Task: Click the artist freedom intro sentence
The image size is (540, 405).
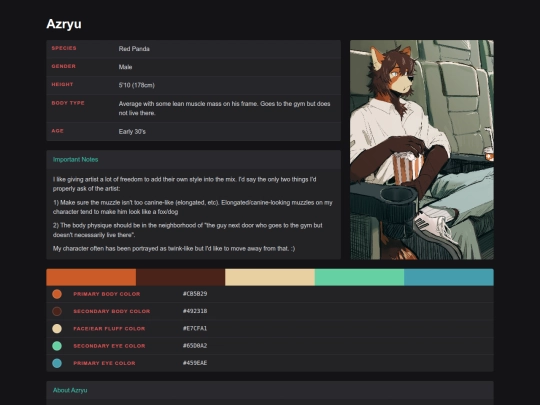Action: 185,184
